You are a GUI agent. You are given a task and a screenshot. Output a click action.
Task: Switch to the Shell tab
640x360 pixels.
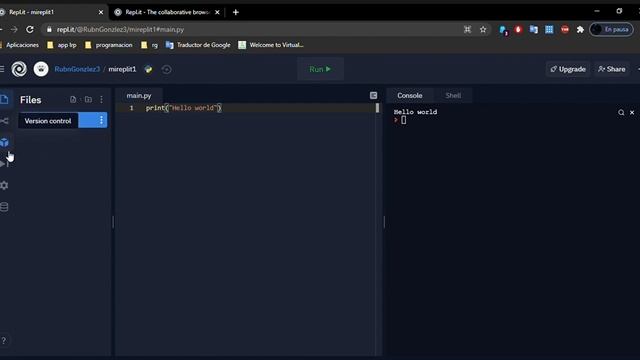pos(453,96)
